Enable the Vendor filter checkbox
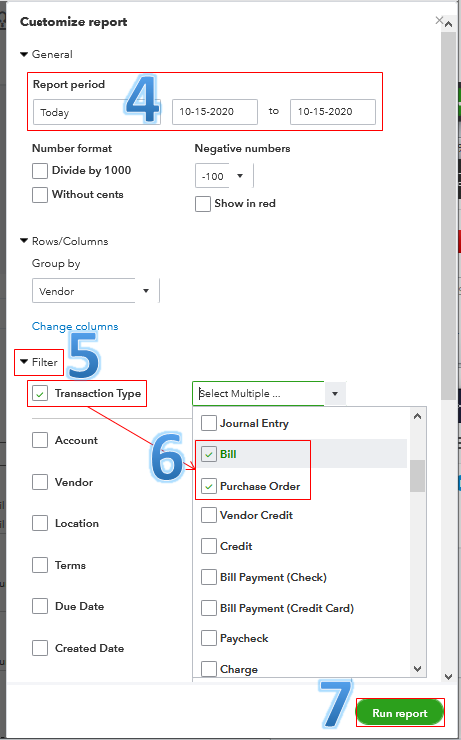Viewport: 461px width, 740px height. pyautogui.click(x=40, y=482)
